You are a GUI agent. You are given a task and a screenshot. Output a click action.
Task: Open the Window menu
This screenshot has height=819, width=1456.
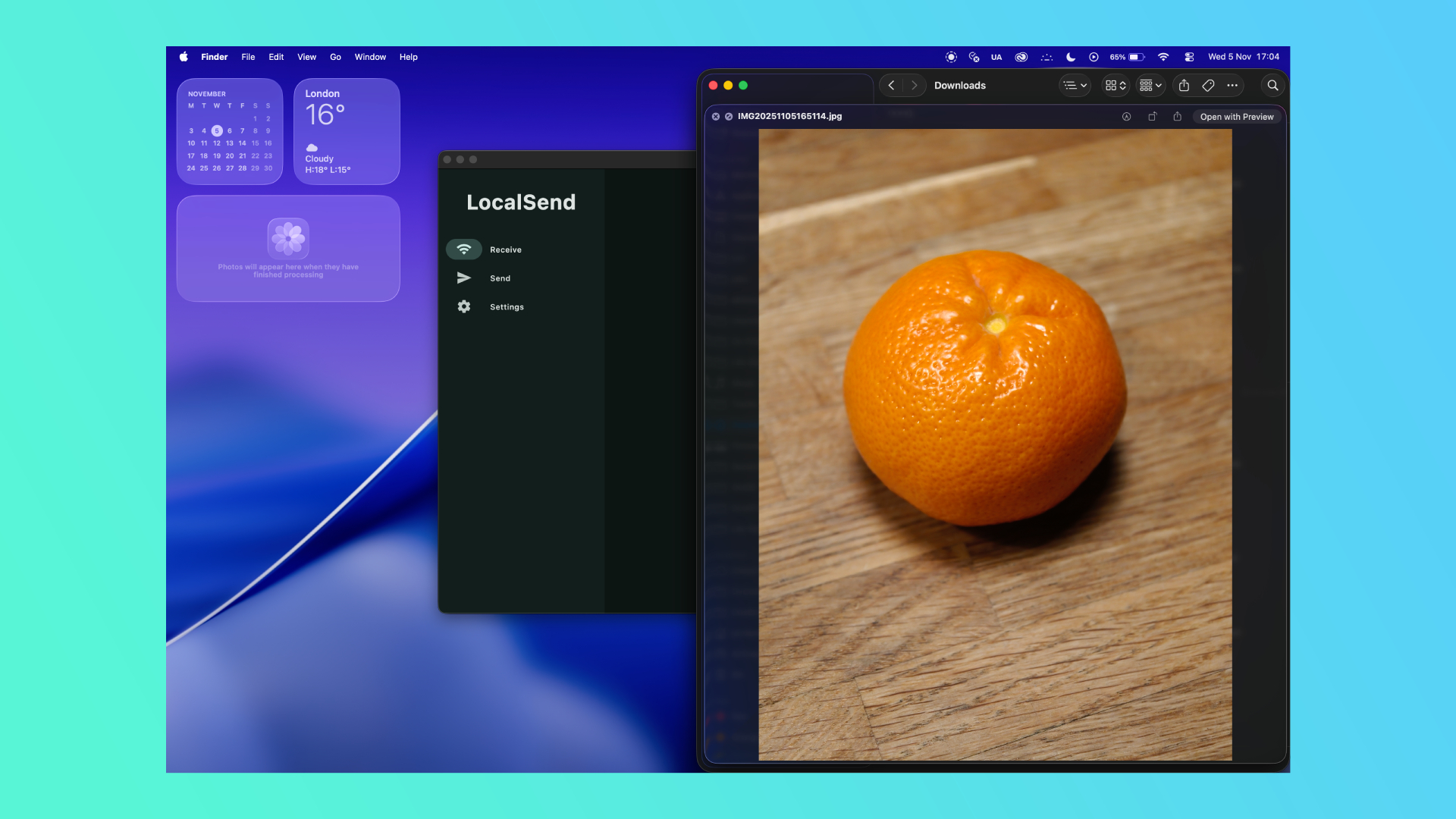point(370,57)
